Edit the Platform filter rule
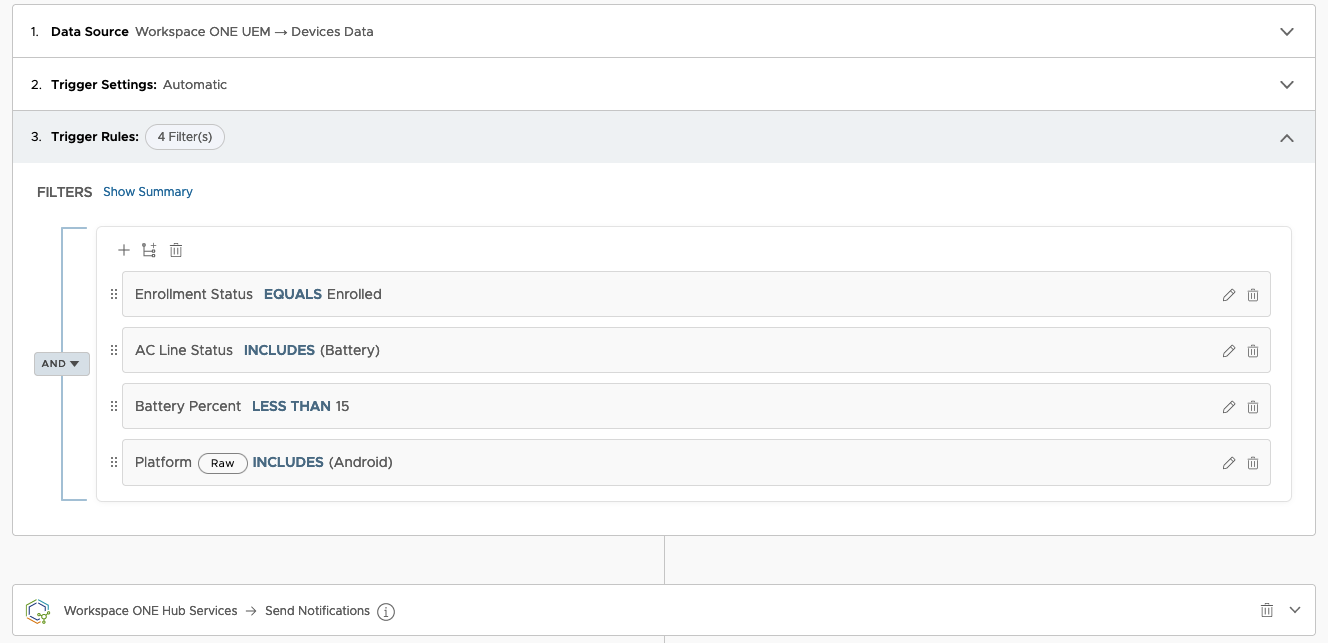1328x643 pixels. tap(1229, 463)
